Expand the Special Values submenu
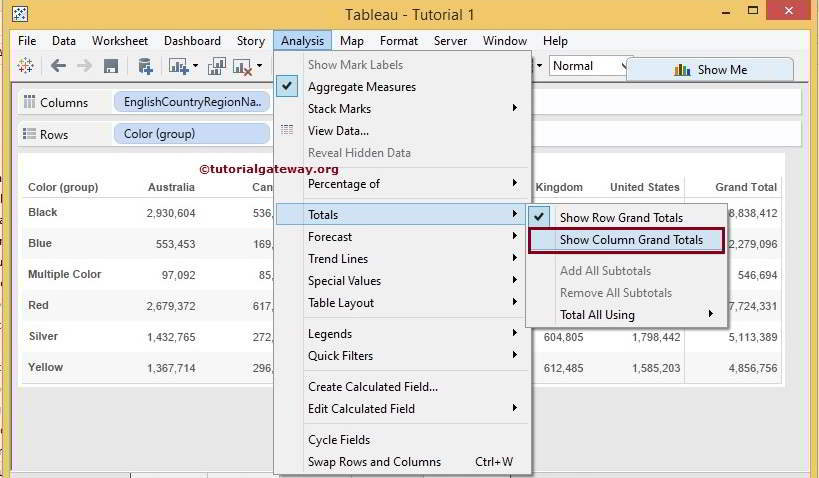Screen dimensions: 819x478 515,280
